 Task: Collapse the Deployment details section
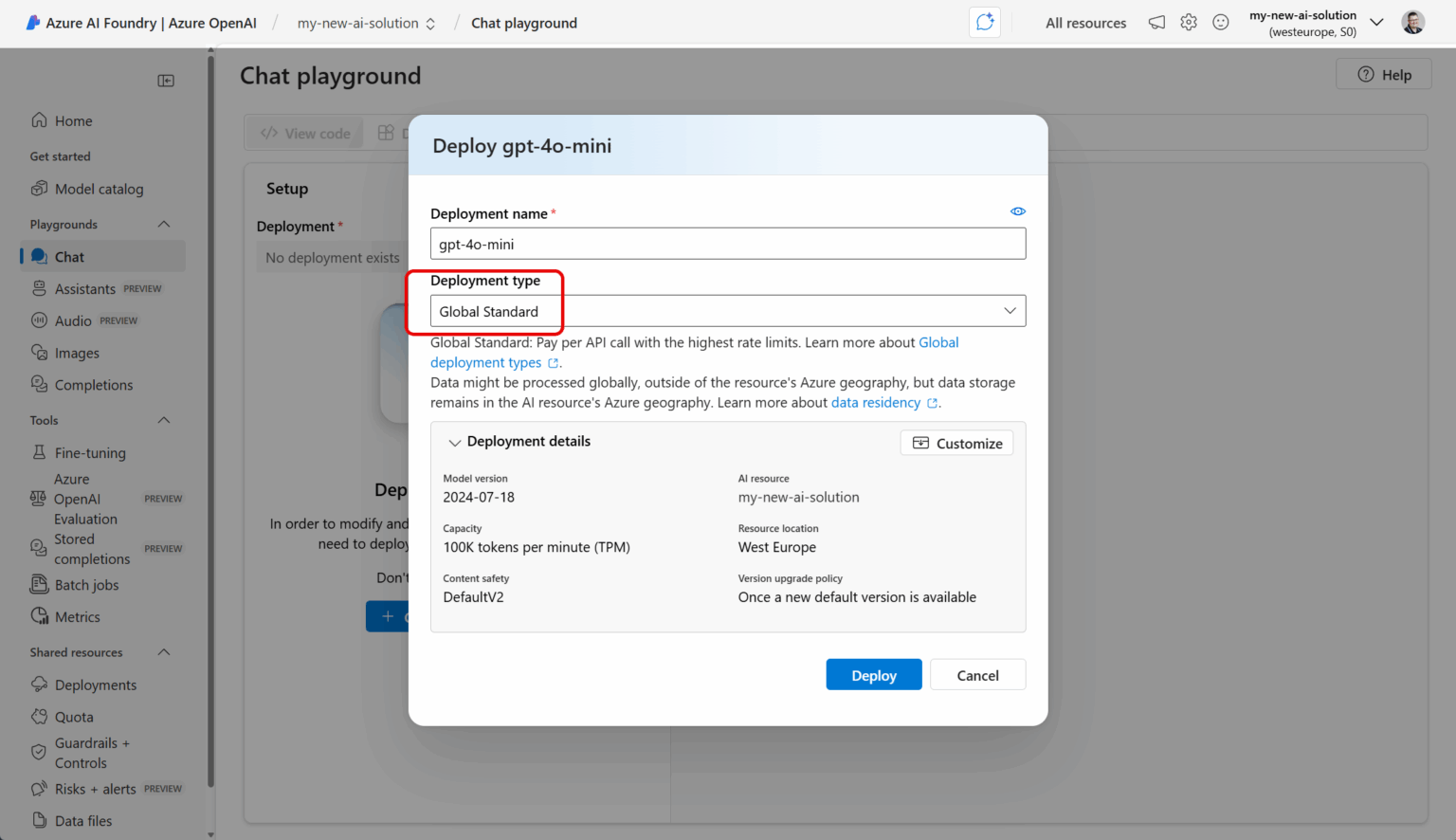[x=455, y=442]
